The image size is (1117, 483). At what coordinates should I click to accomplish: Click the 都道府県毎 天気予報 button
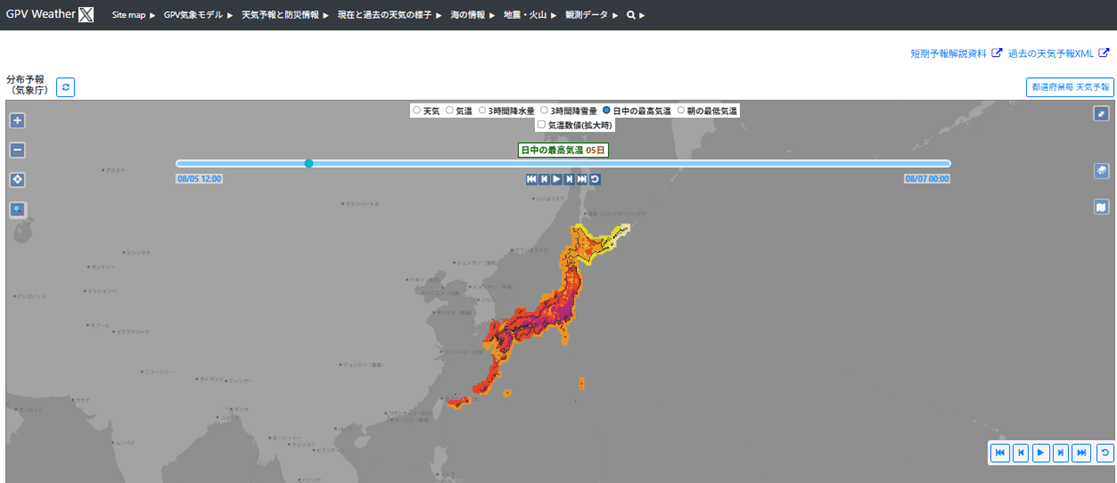click(x=1069, y=87)
